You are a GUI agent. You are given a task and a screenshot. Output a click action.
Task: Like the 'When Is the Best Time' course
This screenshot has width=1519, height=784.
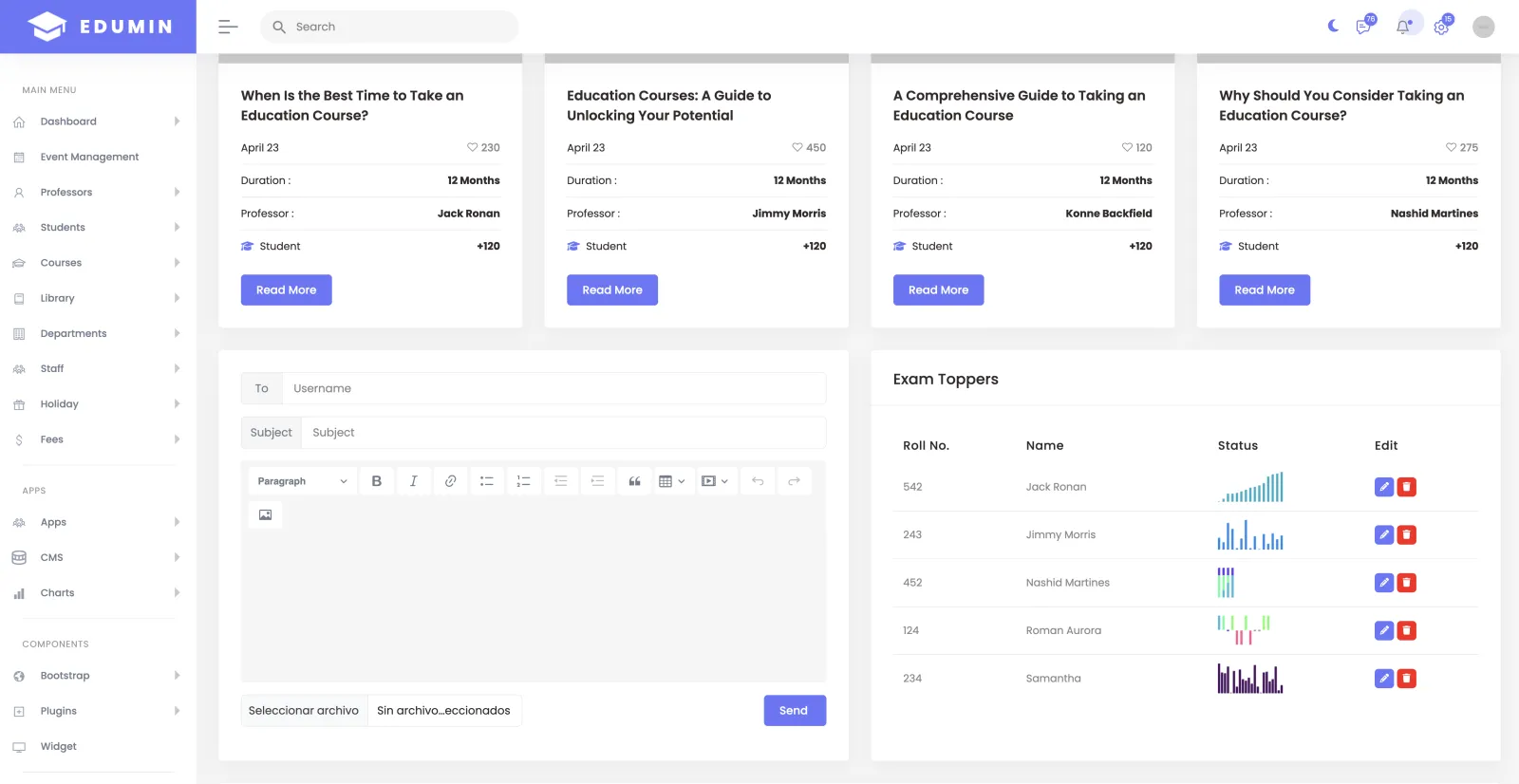[472, 147]
